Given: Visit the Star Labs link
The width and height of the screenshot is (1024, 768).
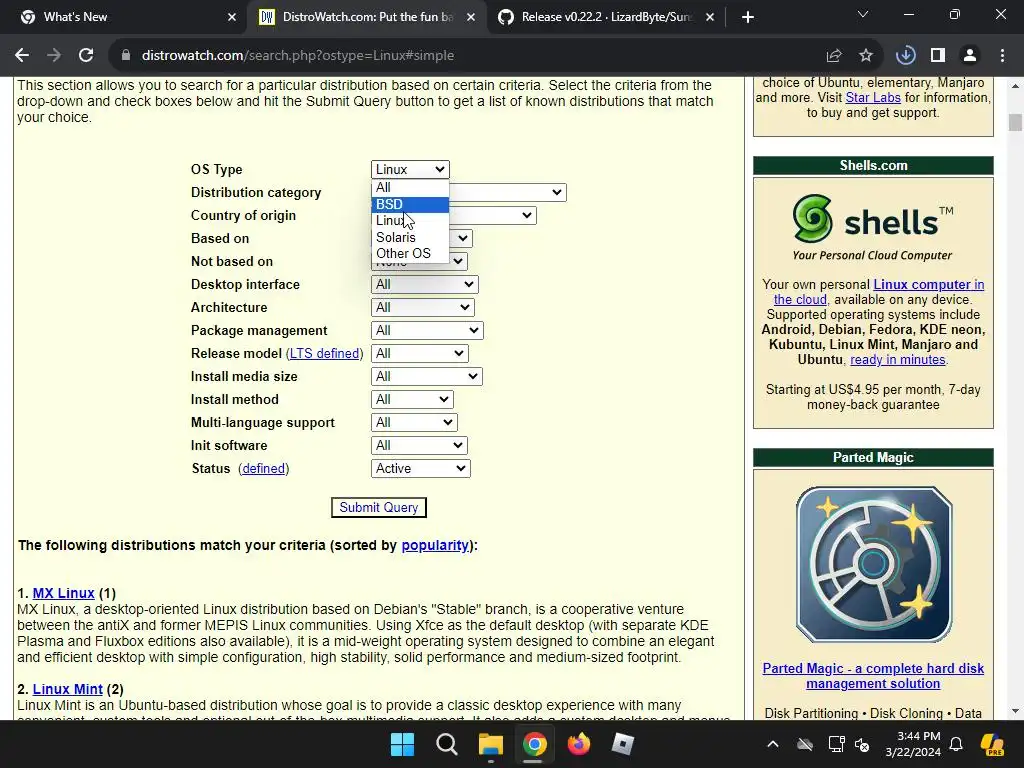Looking at the screenshot, I should 873,97.
